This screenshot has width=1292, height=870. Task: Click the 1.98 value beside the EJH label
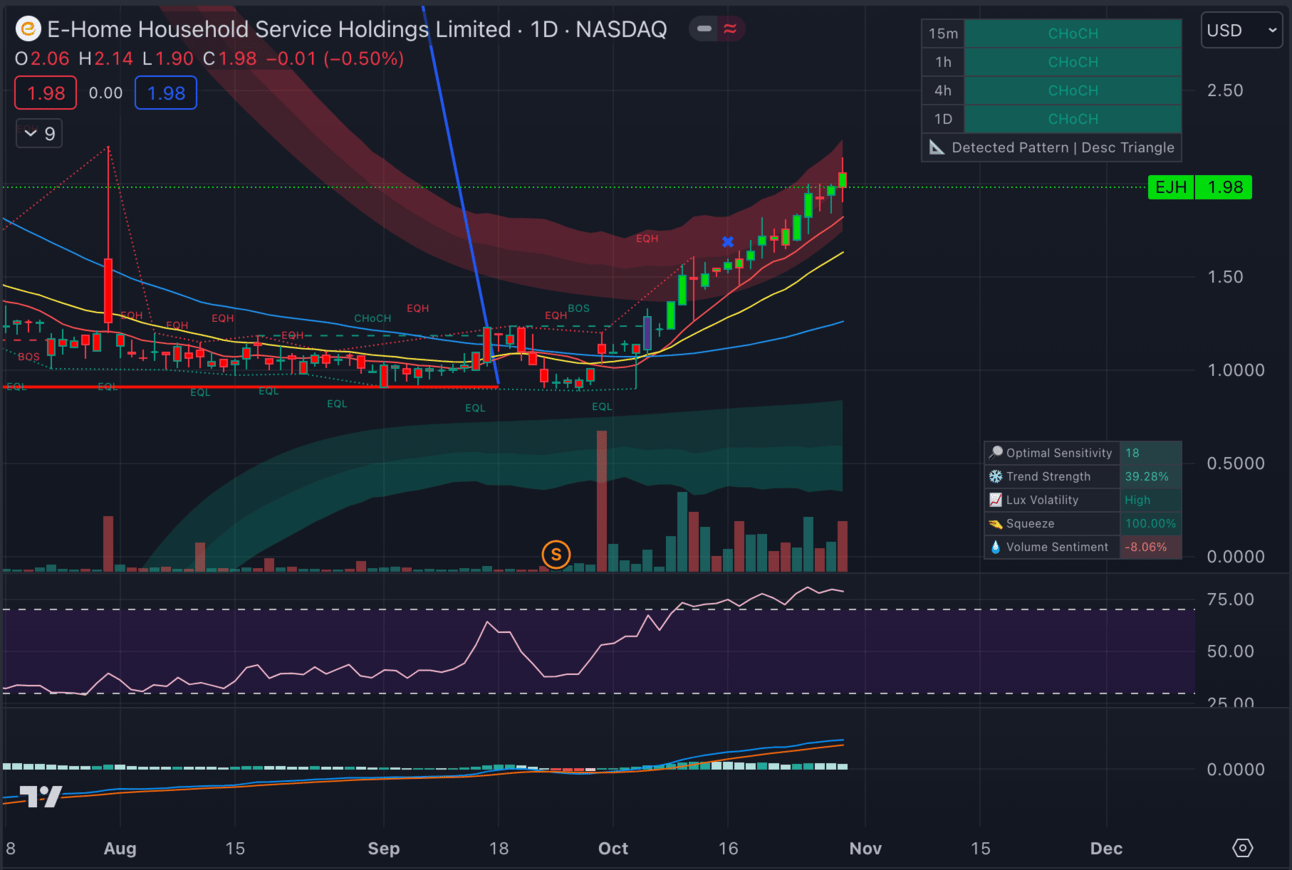(x=1224, y=187)
